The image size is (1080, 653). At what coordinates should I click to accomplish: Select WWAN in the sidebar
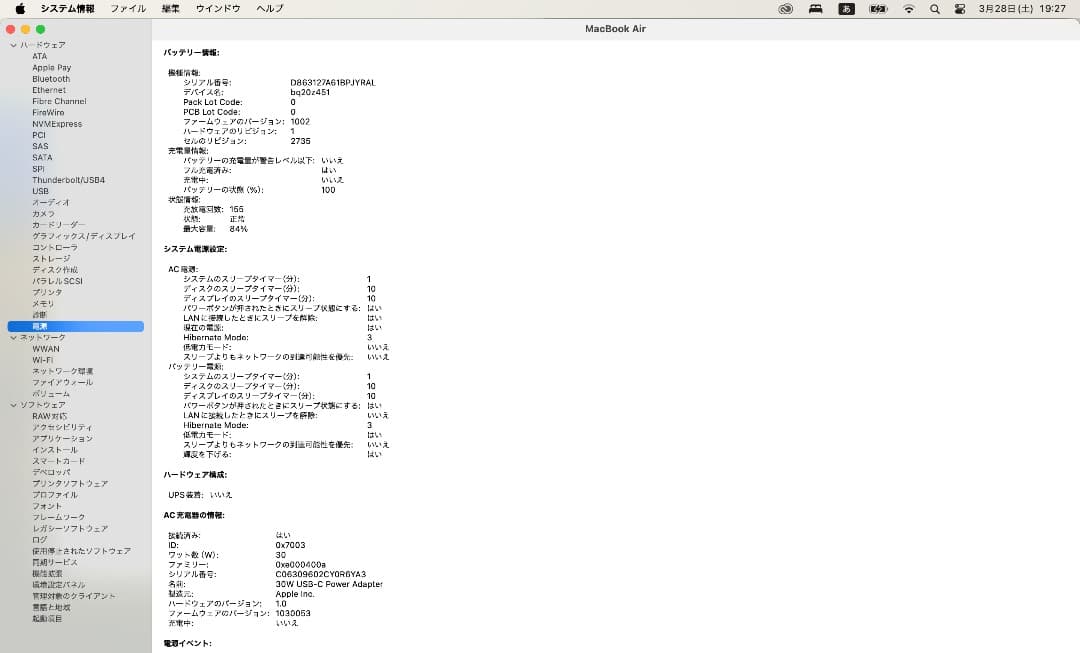point(45,349)
